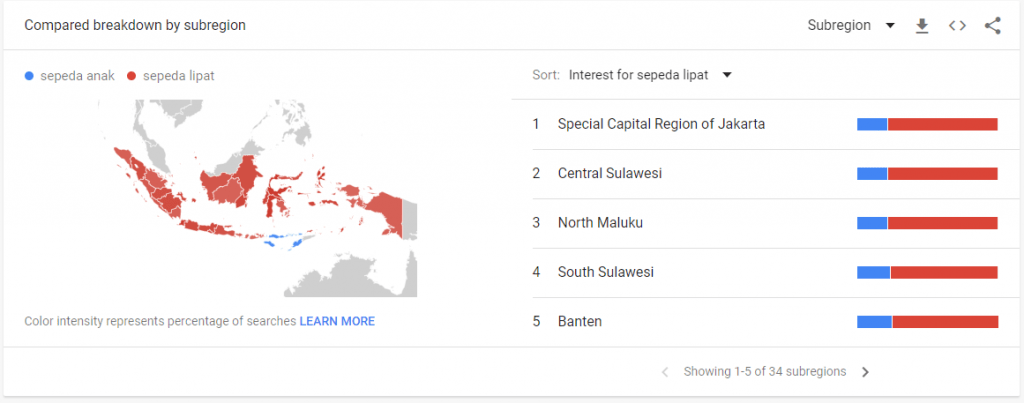Click the Banten comparison bar
1024x403 pixels.
click(927, 321)
